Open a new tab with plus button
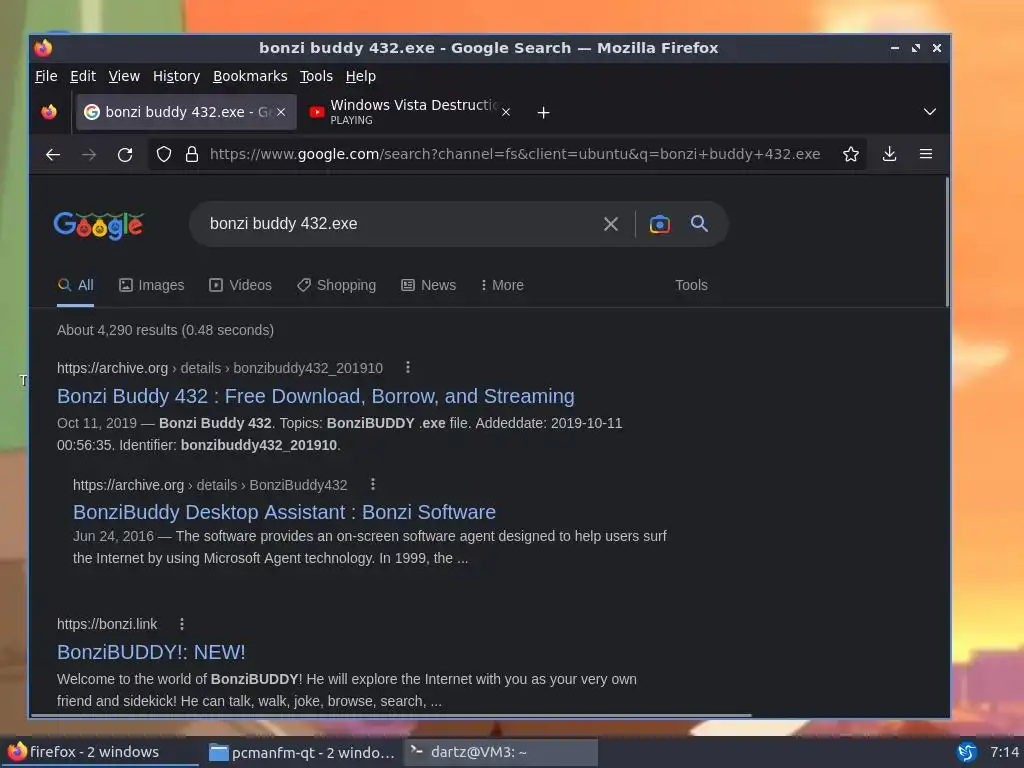Image resolution: width=1024 pixels, height=768 pixels. [x=543, y=112]
